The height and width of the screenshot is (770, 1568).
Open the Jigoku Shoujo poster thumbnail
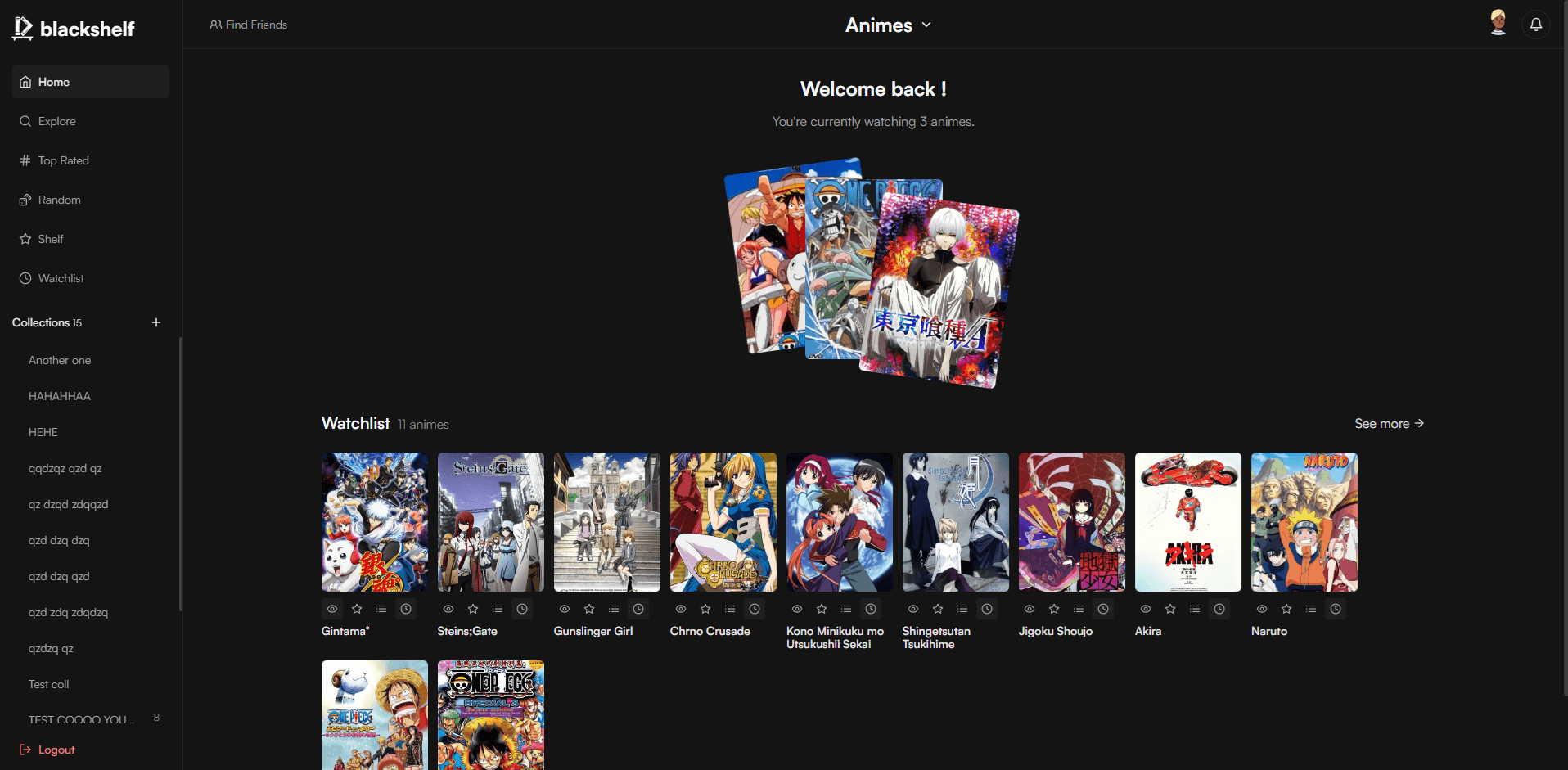click(1072, 522)
